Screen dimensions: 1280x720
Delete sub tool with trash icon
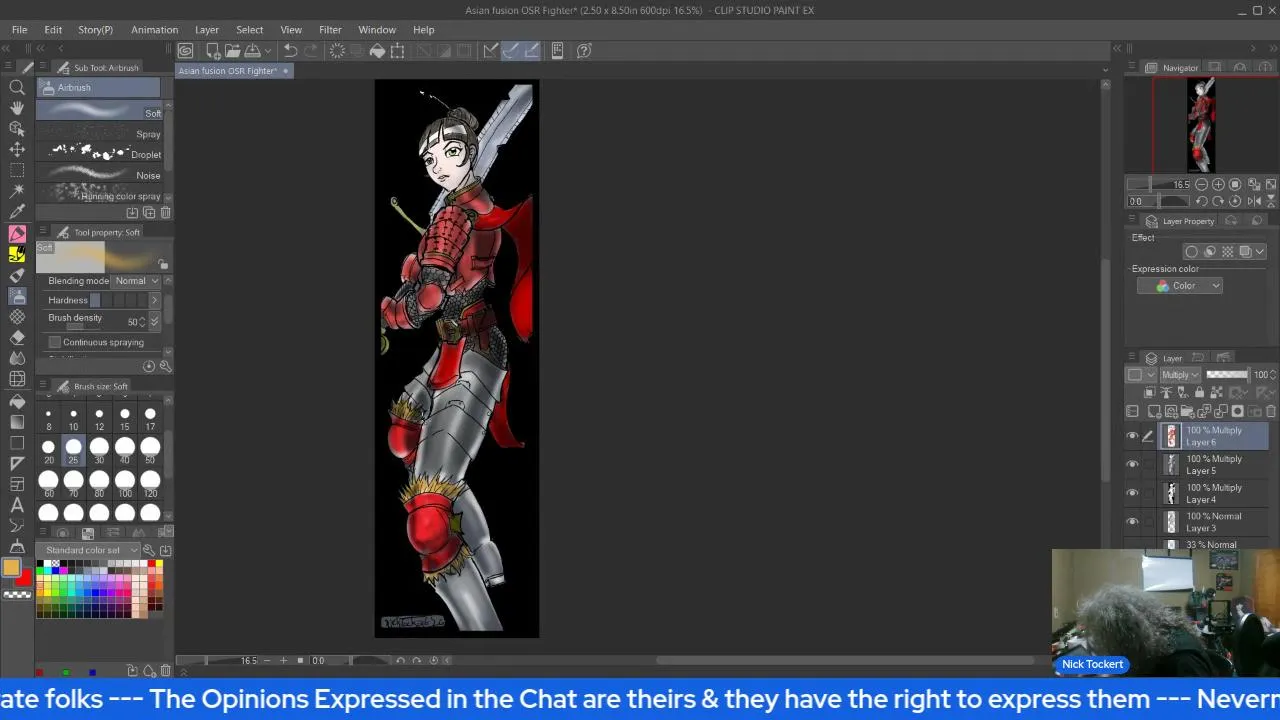pyautogui.click(x=165, y=212)
